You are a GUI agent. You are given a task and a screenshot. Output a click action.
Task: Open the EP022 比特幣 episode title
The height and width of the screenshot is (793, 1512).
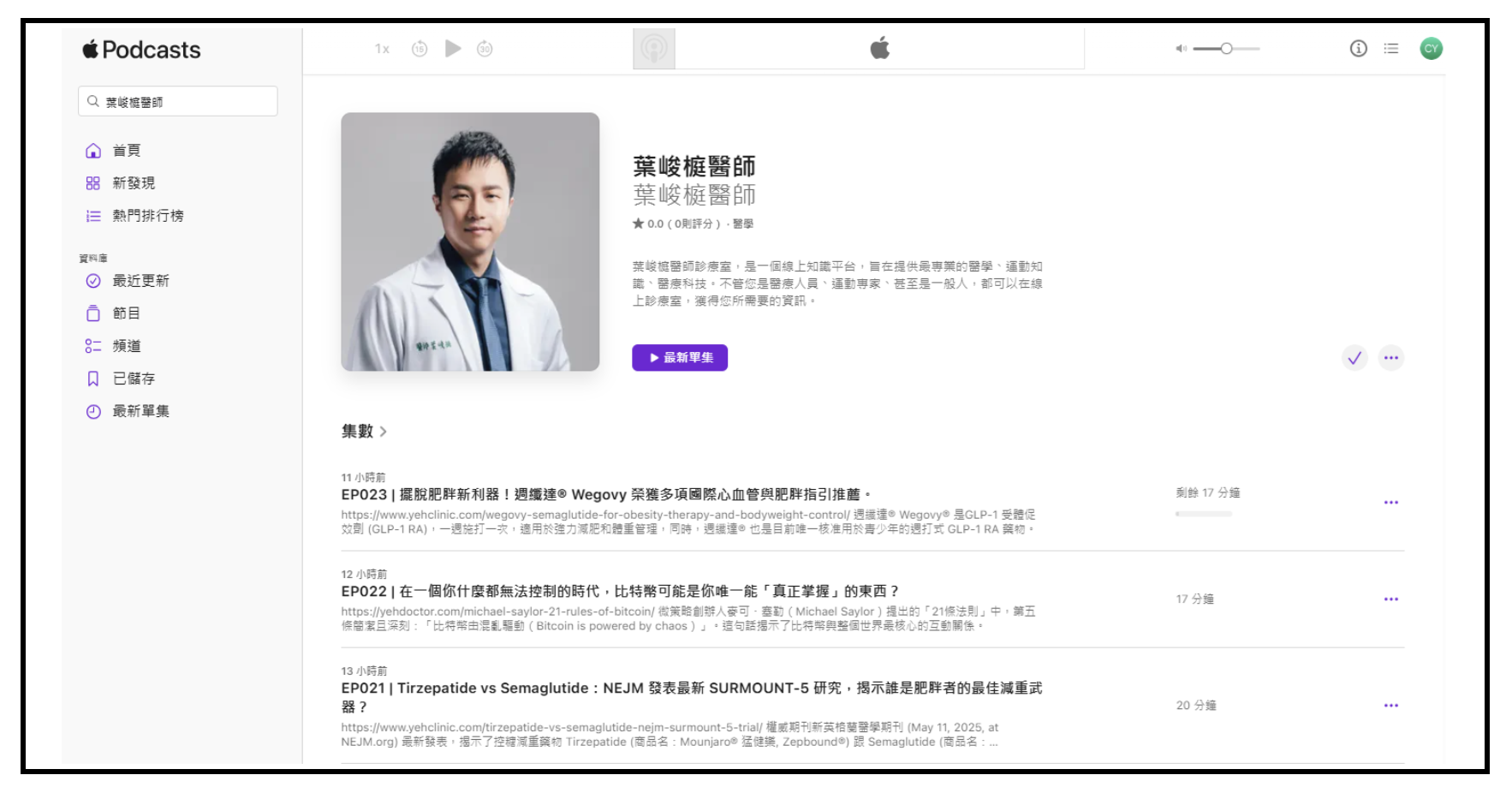(x=620, y=592)
